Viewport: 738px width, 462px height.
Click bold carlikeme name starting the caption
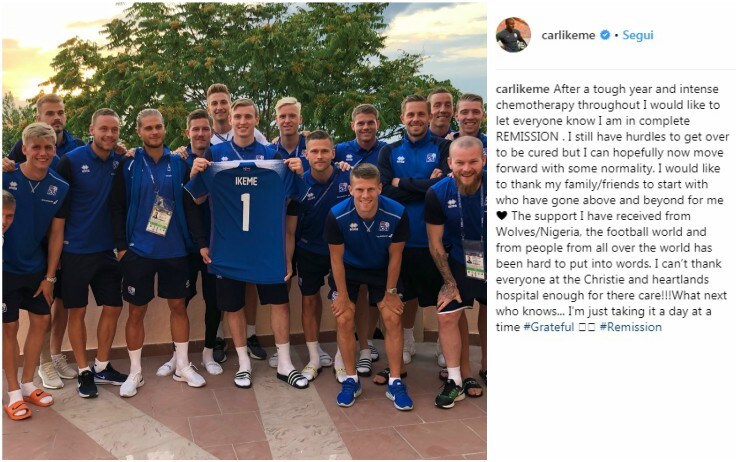click(x=522, y=89)
